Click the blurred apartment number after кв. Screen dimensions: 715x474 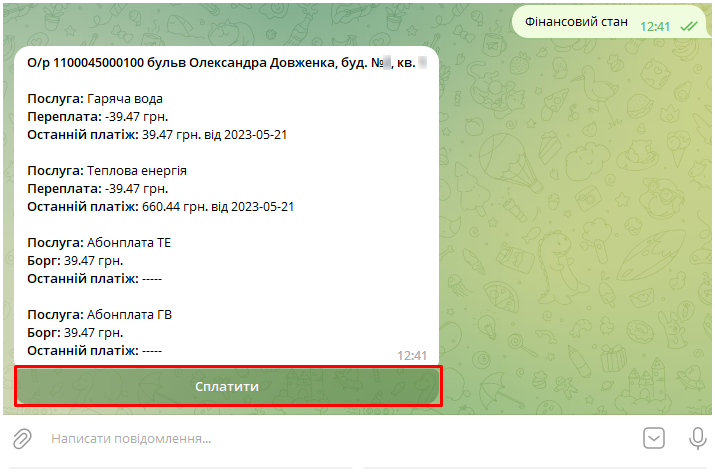(x=422, y=62)
